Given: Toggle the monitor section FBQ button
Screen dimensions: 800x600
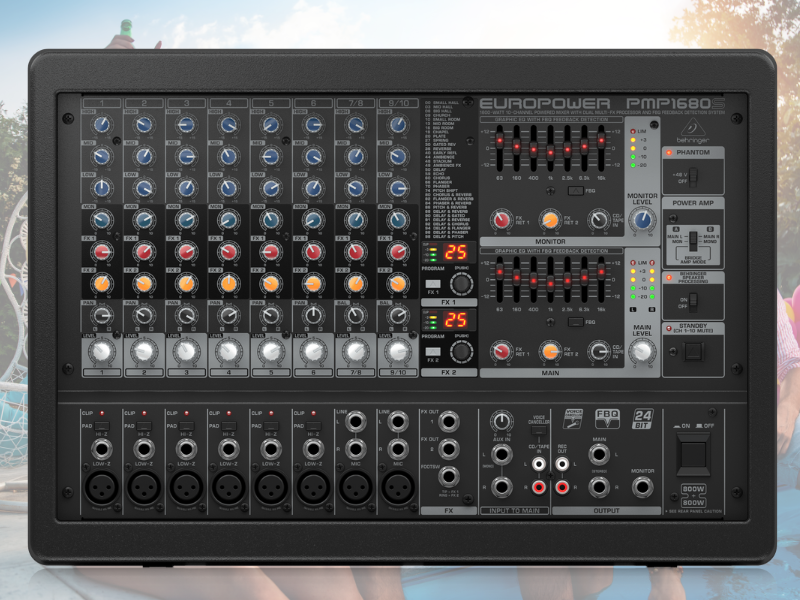Looking at the screenshot, I should coord(576,191).
